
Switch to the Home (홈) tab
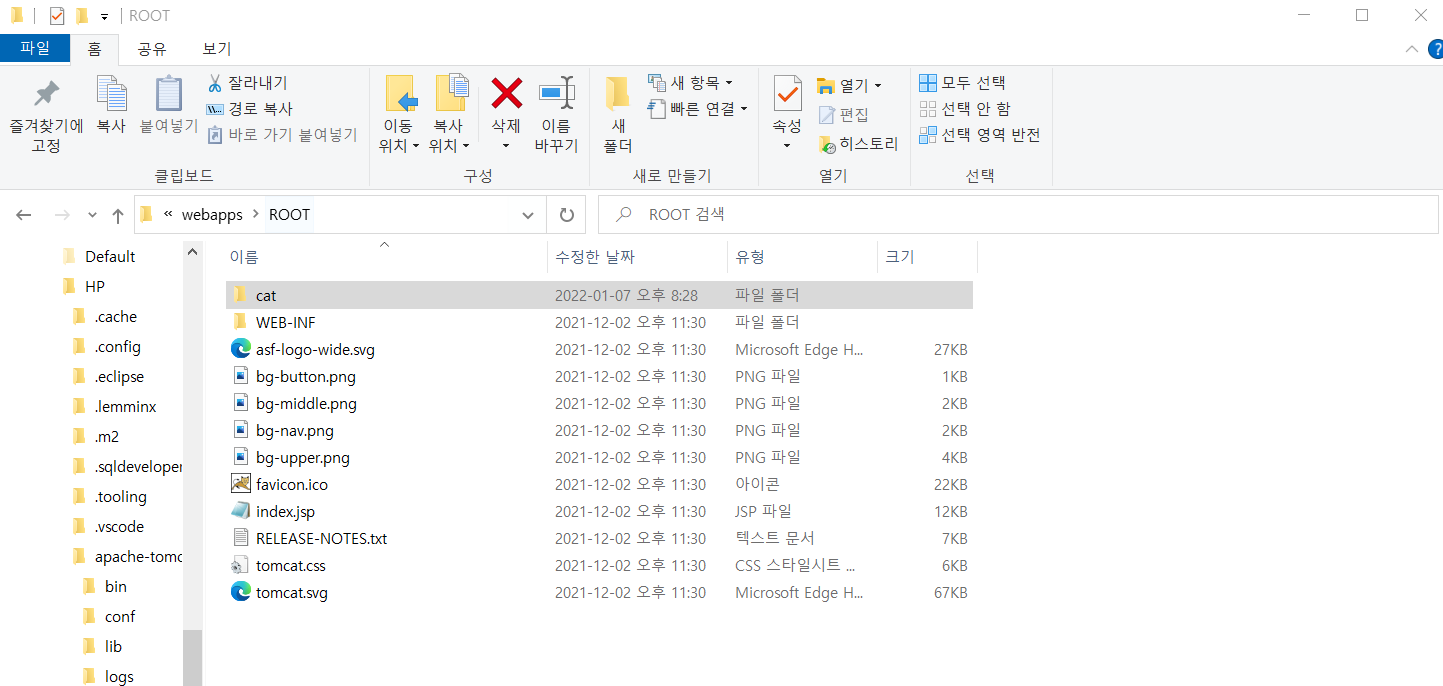(94, 48)
